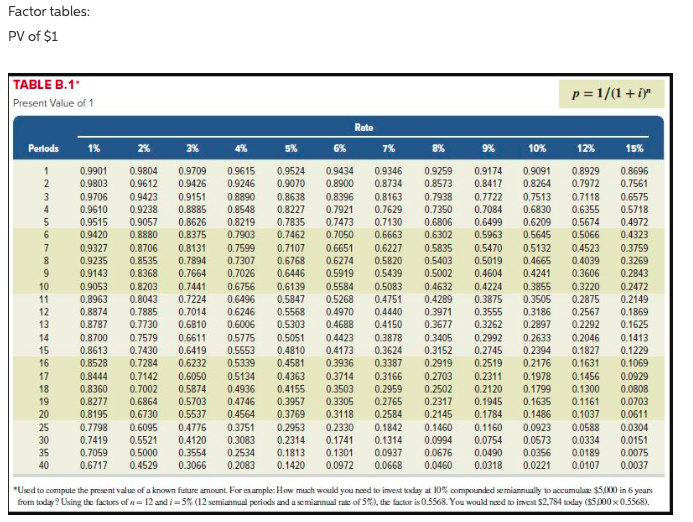Screen dimensions: 693x522
Task: Click cell 0.7350 in period 4
Action: pyautogui.click(x=438, y=210)
